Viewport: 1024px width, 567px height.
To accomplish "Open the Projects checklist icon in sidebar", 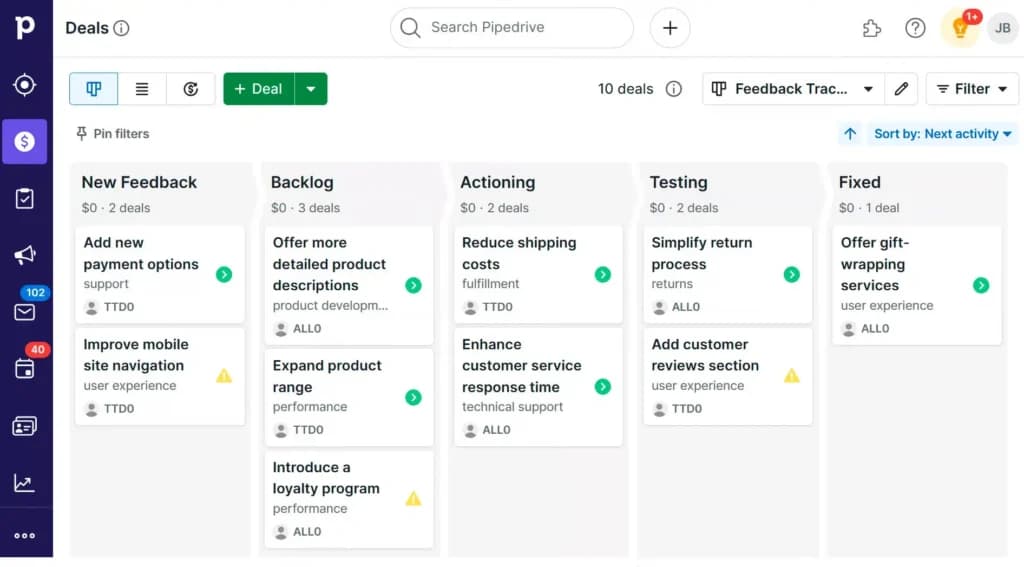I will [x=25, y=199].
